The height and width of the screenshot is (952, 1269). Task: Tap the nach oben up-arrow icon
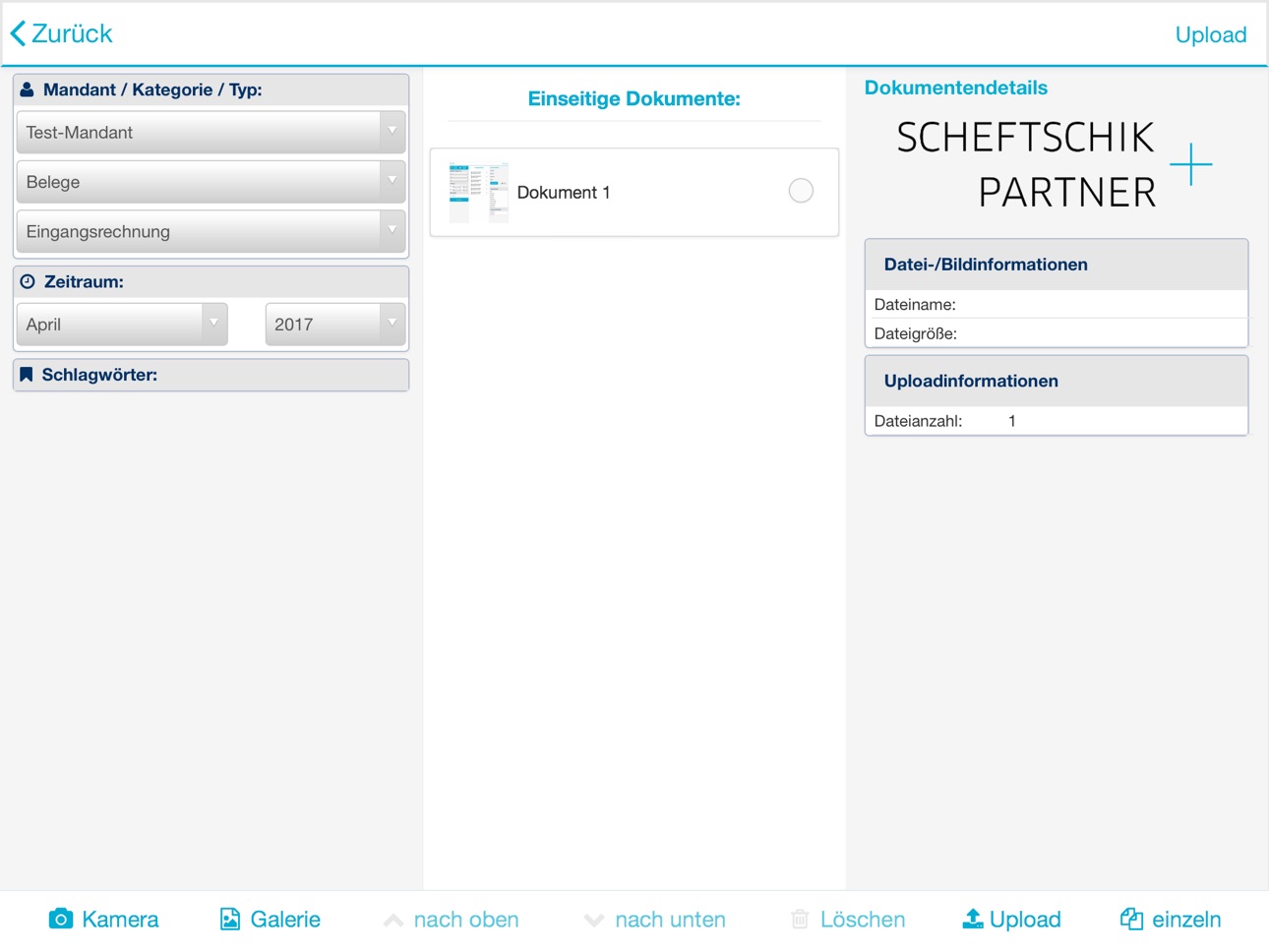[393, 921]
